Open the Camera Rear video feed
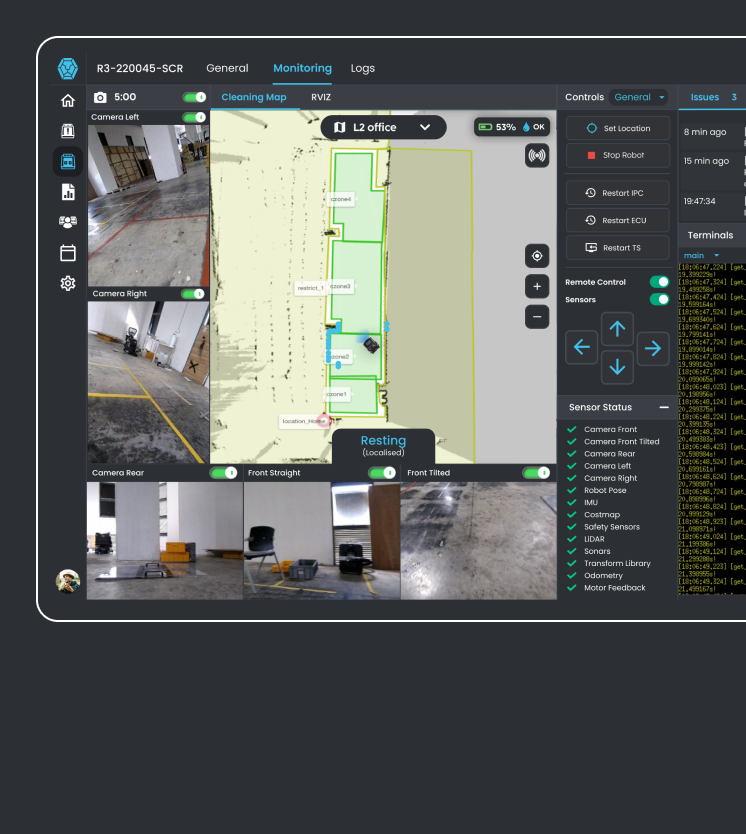The height and width of the screenshot is (834, 746). [x=165, y=540]
